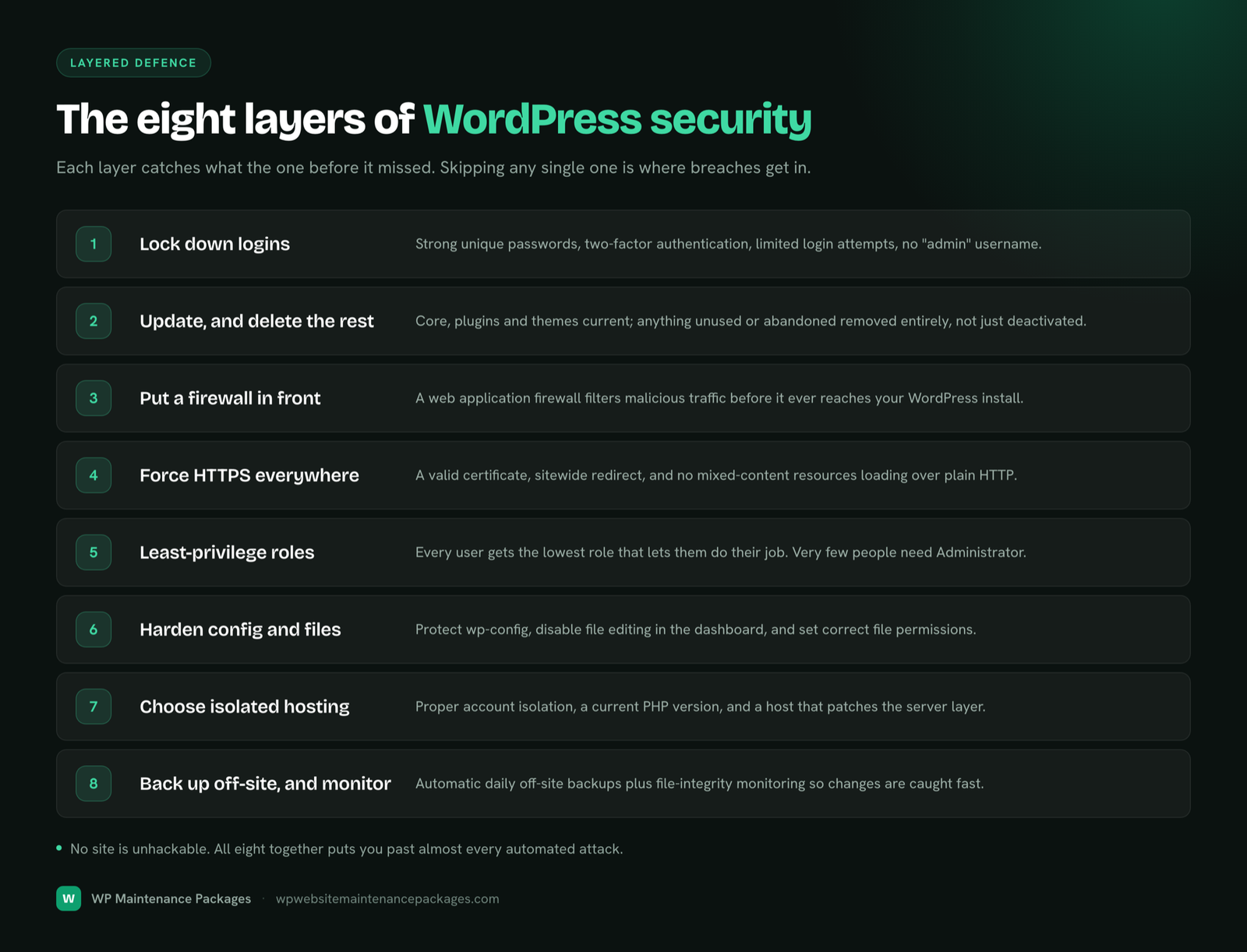The height and width of the screenshot is (952, 1247).
Task: Select the 'Least-privilege roles' heading
Action: [x=227, y=552]
